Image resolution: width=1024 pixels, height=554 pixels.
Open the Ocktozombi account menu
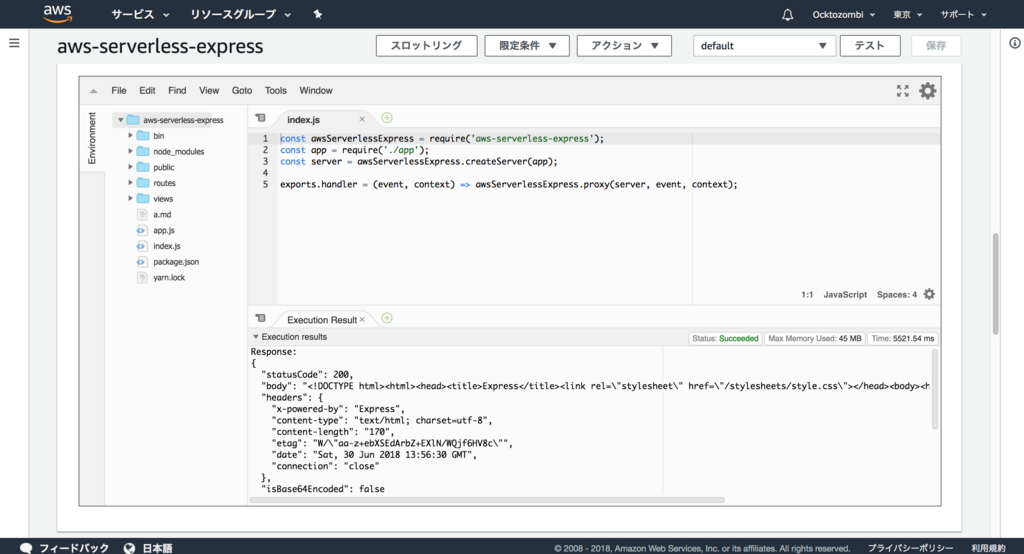(x=843, y=14)
